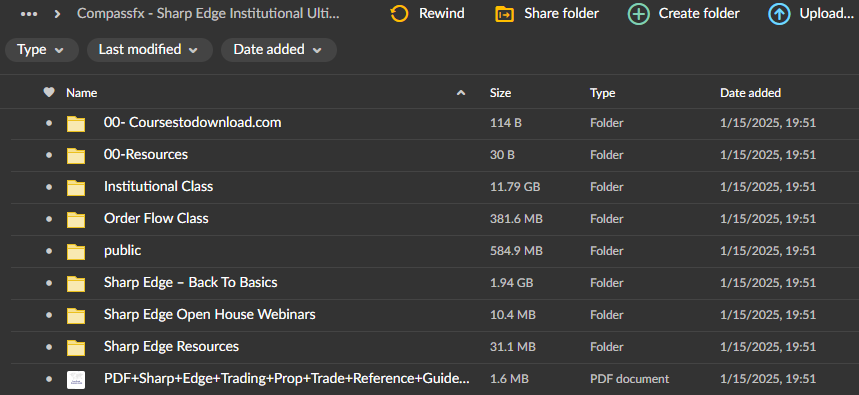859x395 pixels.
Task: Click the 114 B size value
Action: 506,123
